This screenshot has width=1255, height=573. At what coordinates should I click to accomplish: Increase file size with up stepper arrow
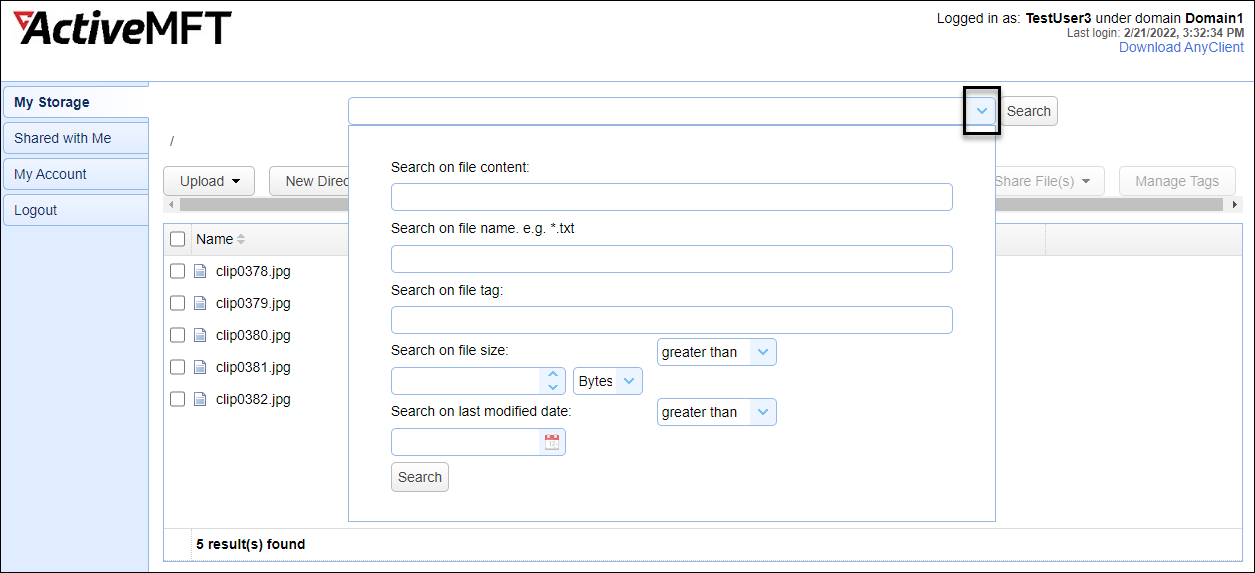click(x=553, y=375)
